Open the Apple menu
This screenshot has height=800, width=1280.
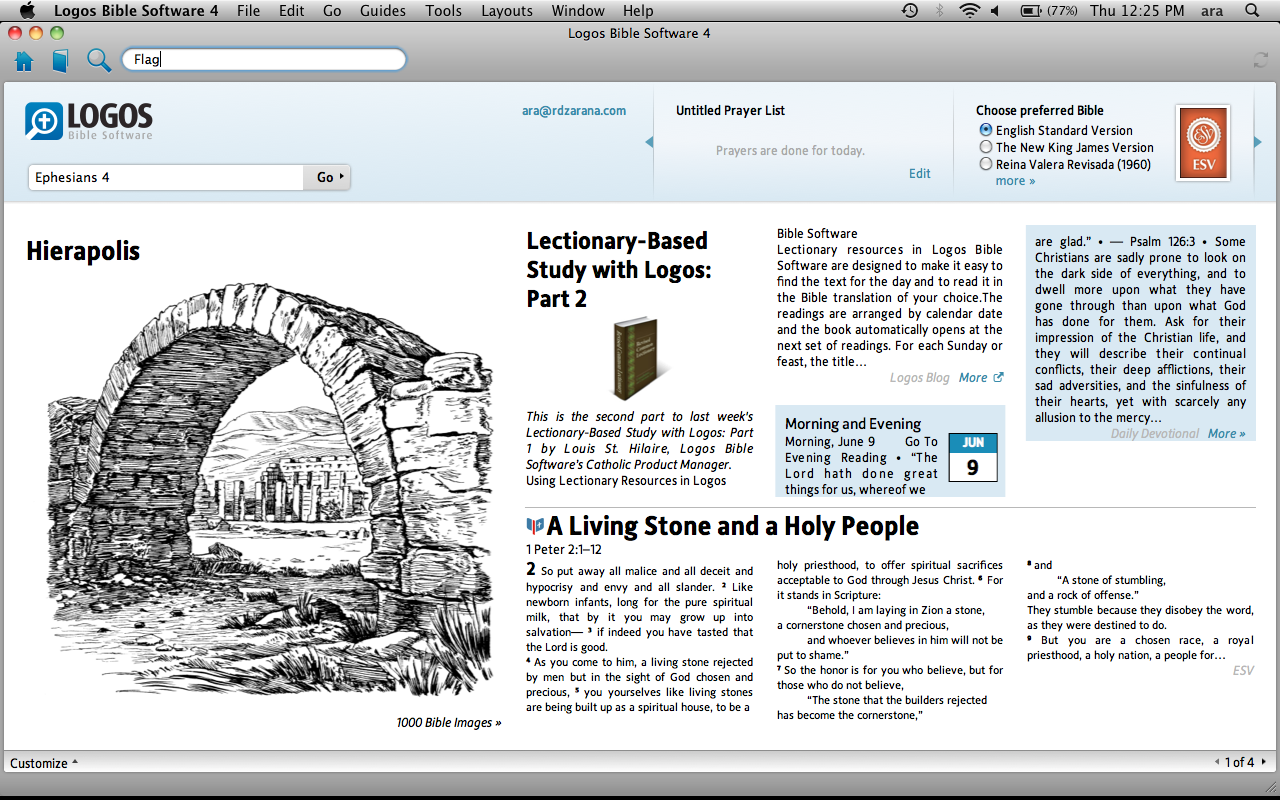[27, 11]
